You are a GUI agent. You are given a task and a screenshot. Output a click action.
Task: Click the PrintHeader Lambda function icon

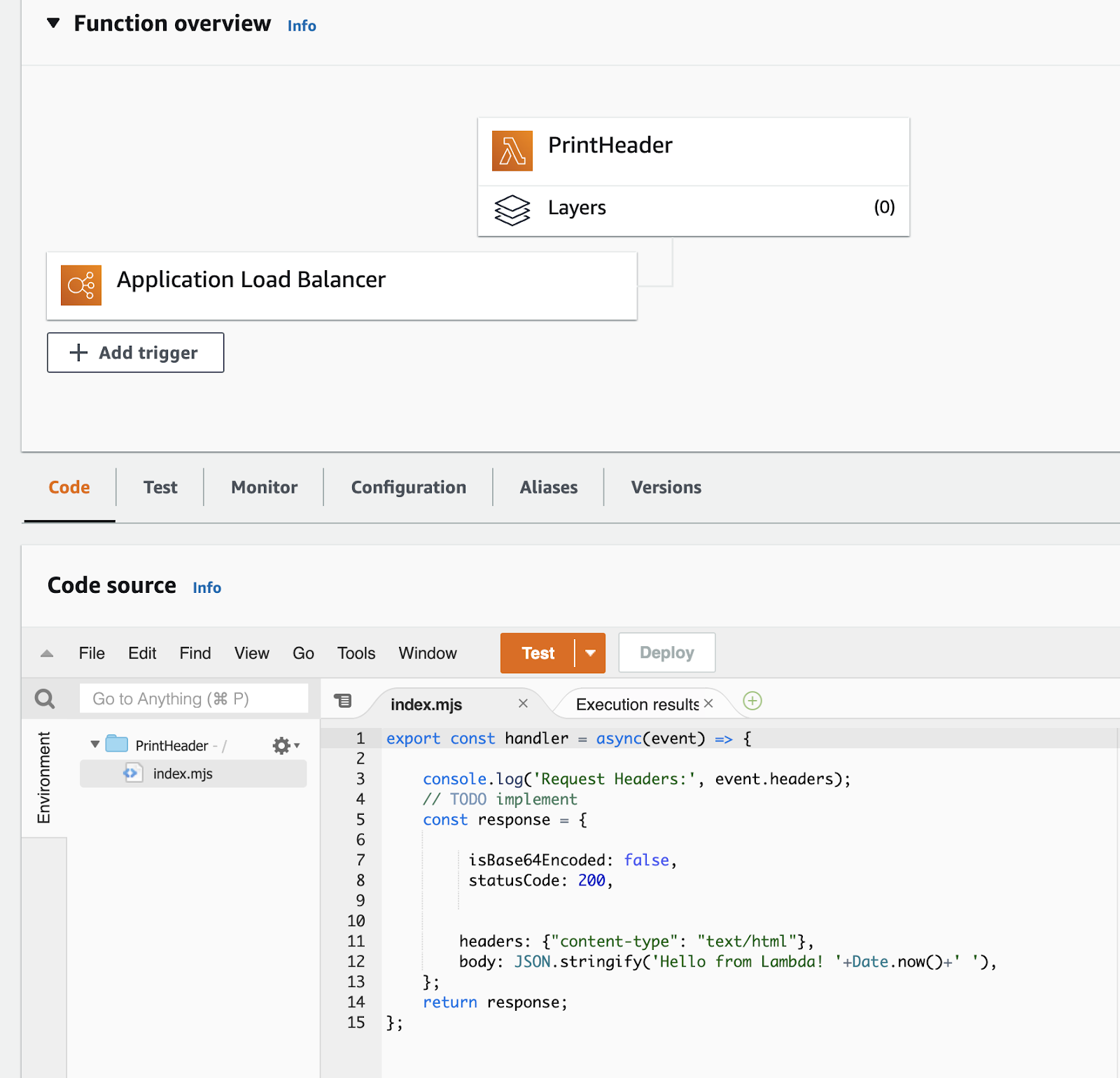(x=512, y=150)
